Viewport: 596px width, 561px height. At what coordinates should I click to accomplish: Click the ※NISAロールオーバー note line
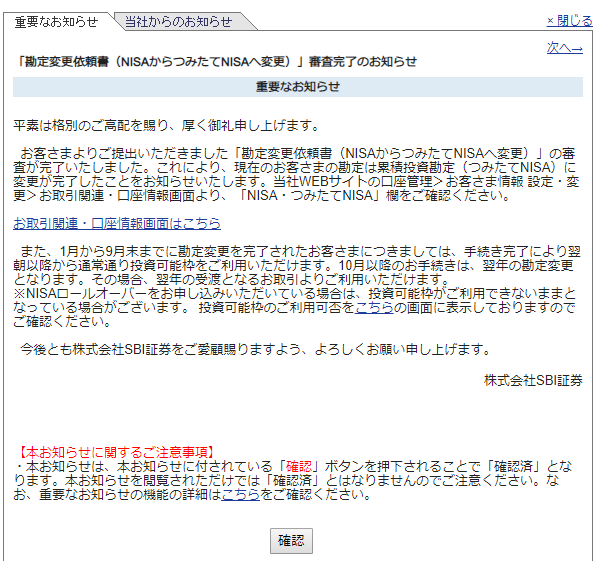click(295, 293)
